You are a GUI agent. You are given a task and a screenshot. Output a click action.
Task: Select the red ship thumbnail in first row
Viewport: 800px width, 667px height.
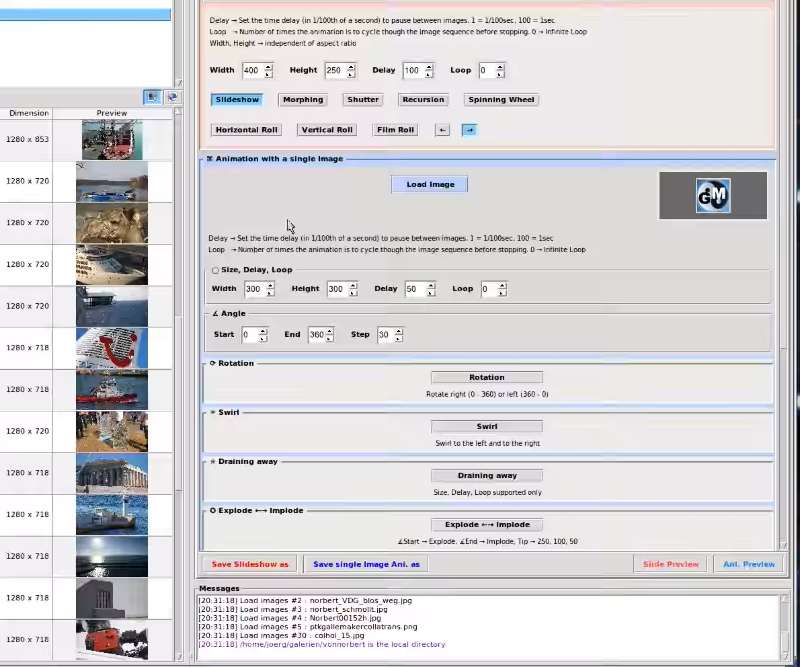point(112,140)
